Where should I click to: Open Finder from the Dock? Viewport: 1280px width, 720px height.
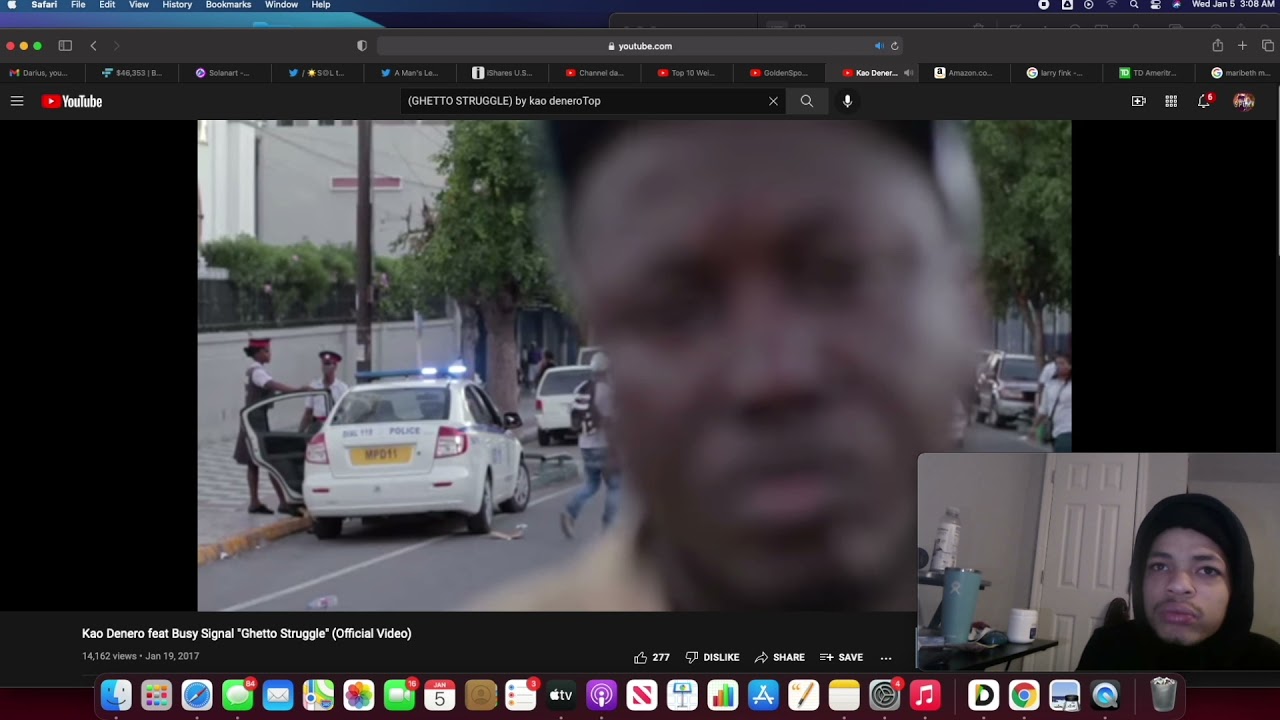116,695
